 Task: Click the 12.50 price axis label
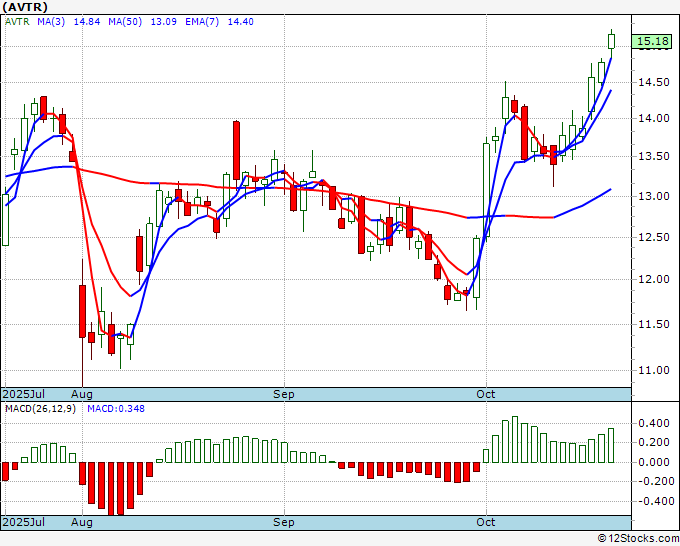tap(654, 237)
